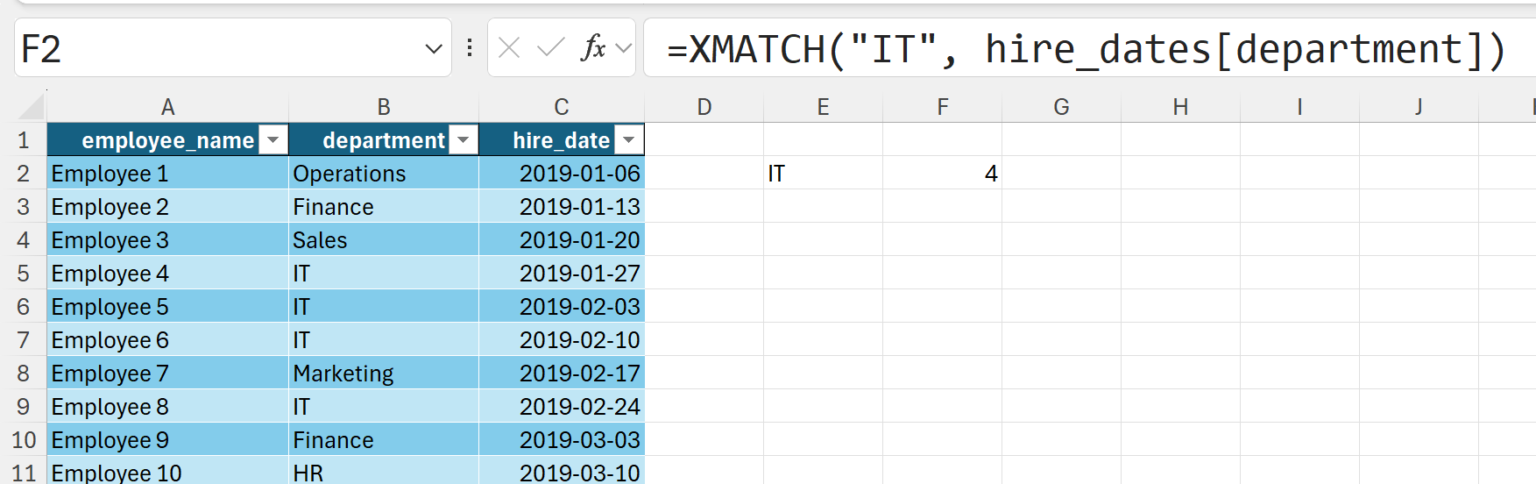Select row 1 header

pyautogui.click(x=23, y=140)
